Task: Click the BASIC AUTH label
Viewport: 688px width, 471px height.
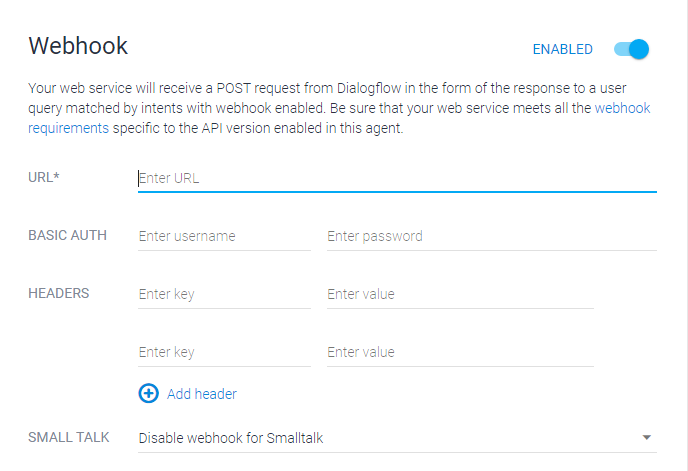Action: [x=67, y=236]
